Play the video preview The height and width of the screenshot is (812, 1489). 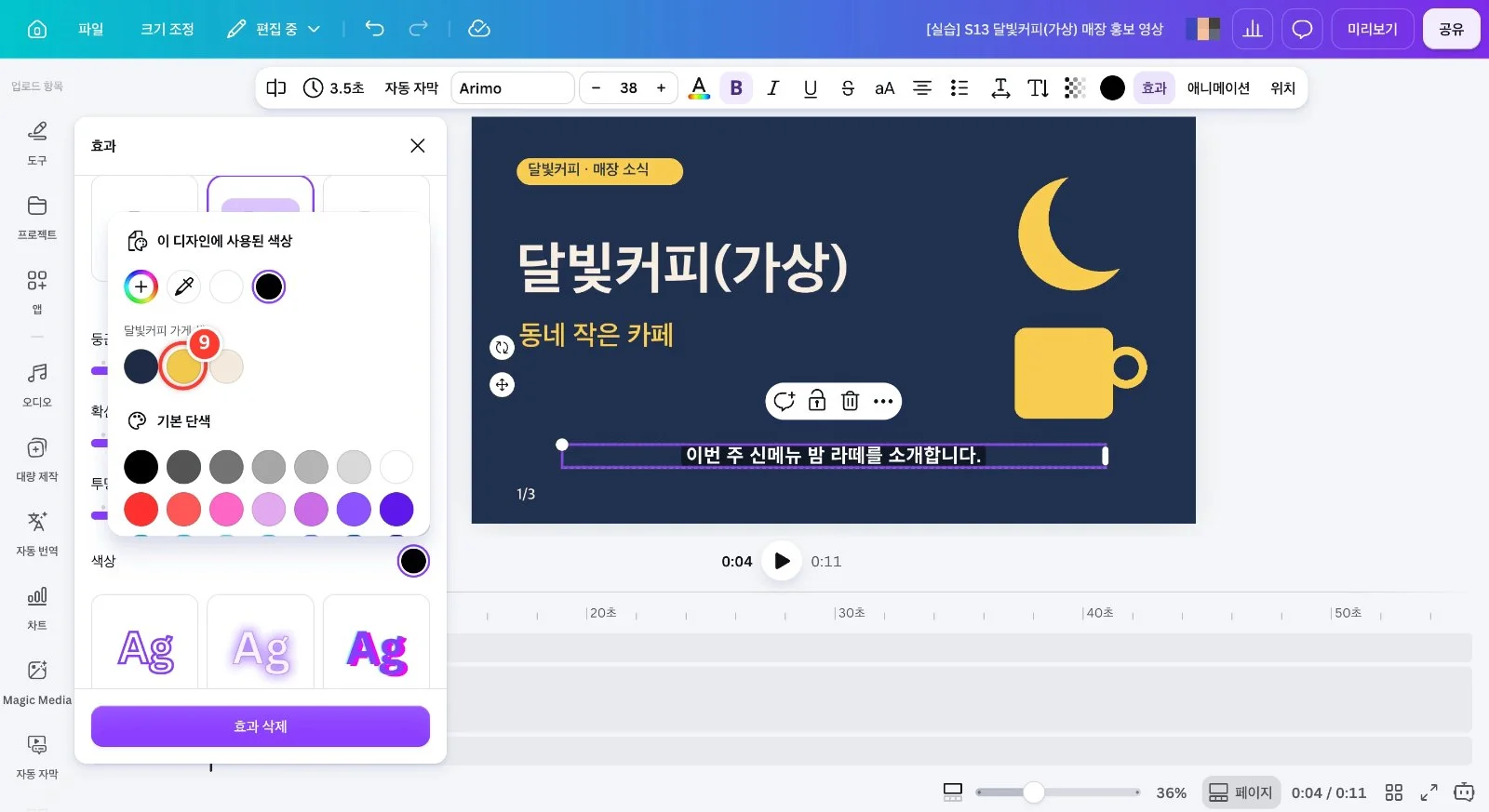[782, 561]
